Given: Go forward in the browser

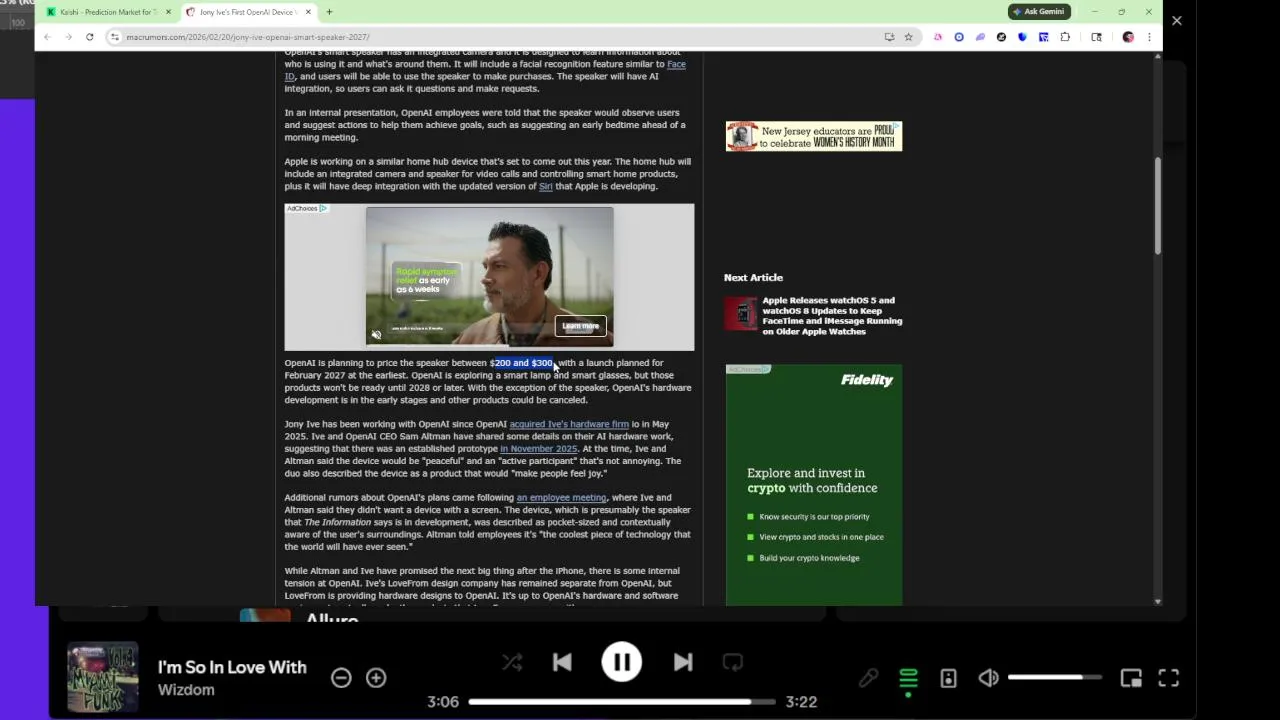Looking at the screenshot, I should pos(68,37).
